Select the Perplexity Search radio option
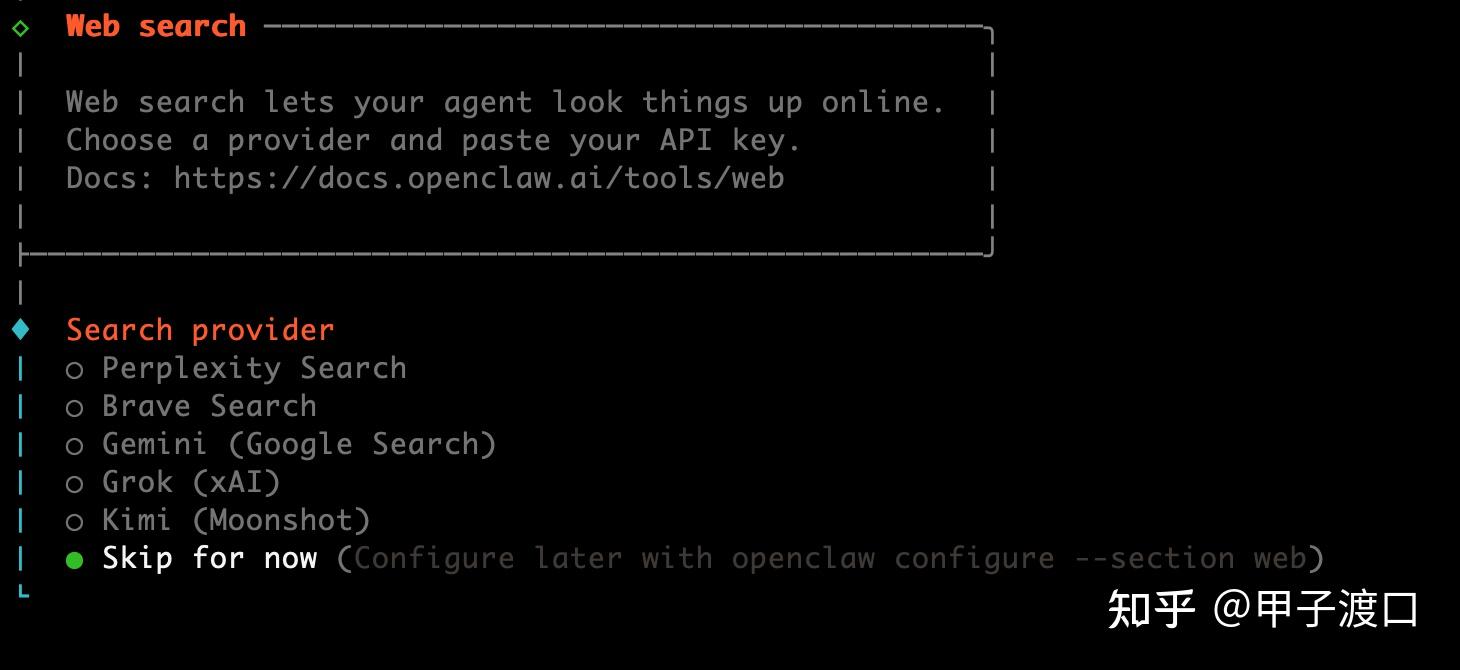 pos(75,369)
